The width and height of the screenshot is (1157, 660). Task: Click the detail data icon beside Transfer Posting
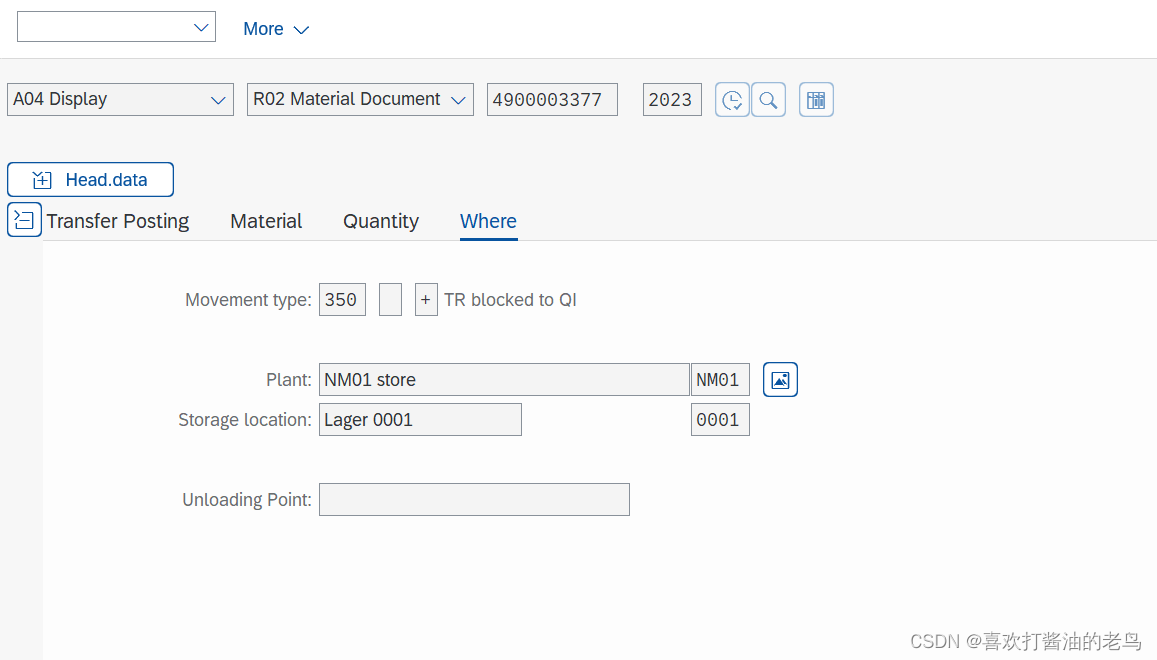(24, 219)
